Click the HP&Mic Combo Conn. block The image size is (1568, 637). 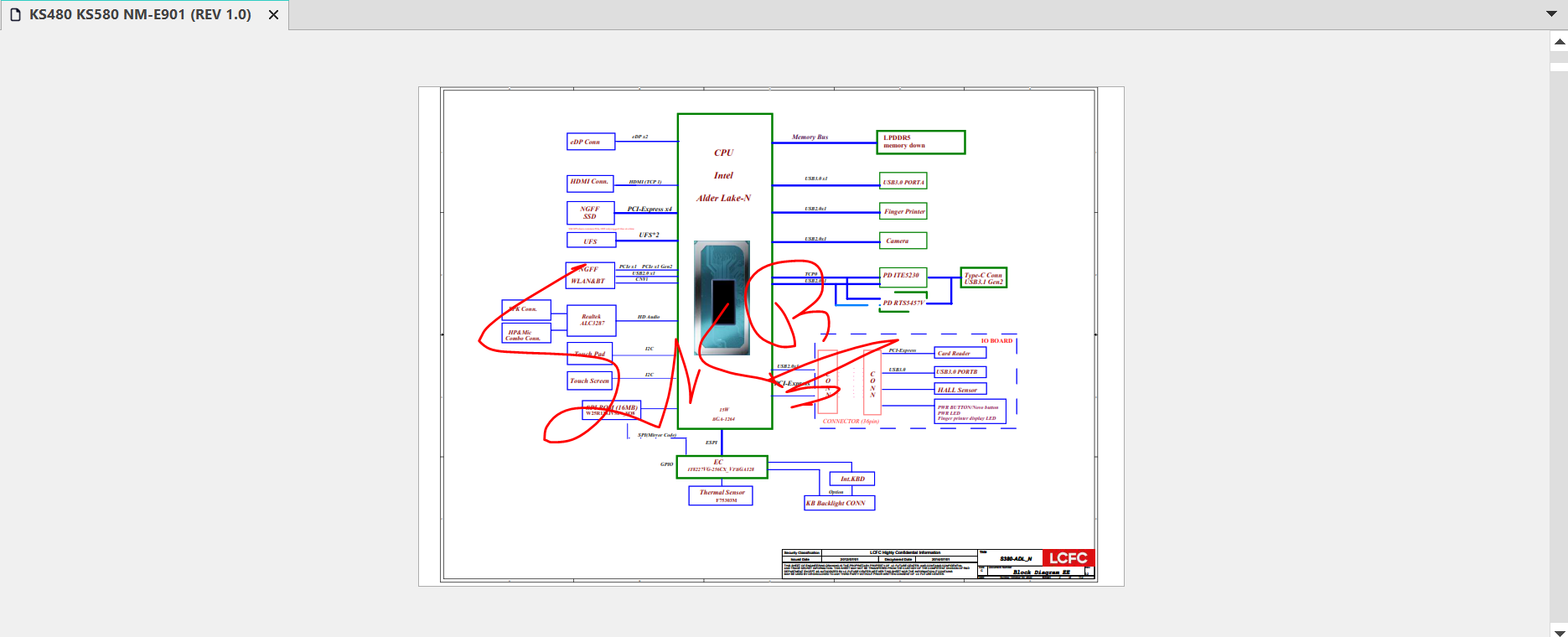(525, 334)
